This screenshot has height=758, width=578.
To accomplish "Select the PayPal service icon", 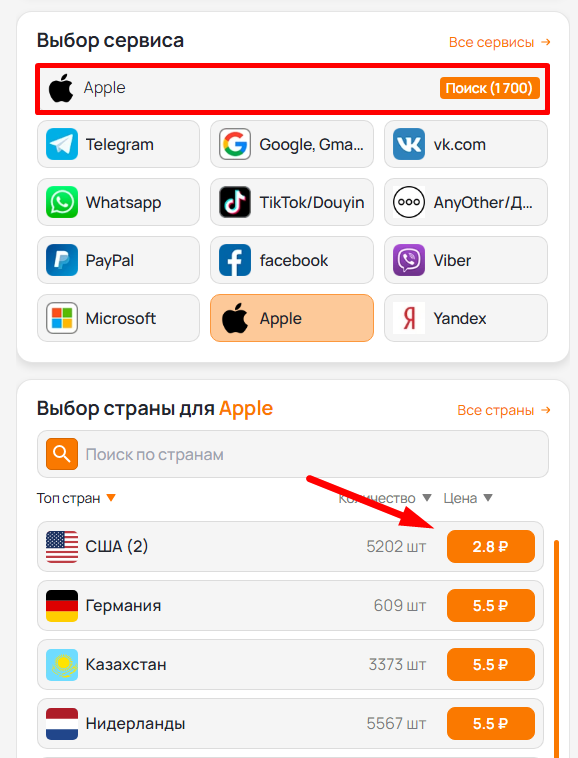I will (62, 260).
